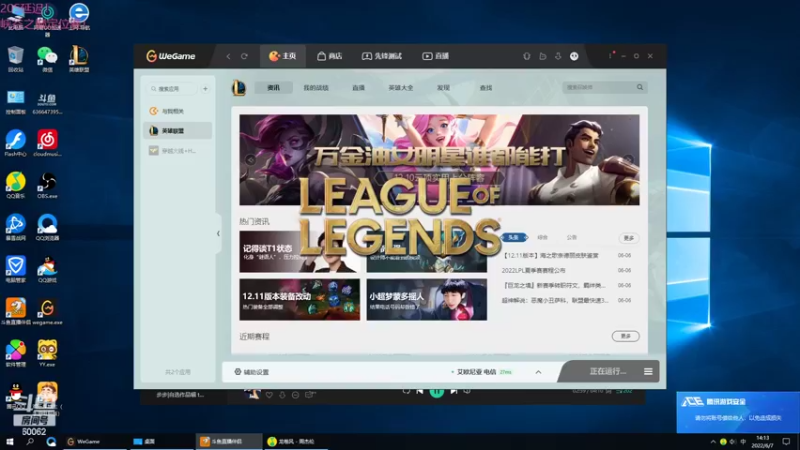Collapse the sidebar with the chevron handle
Viewport: 800px width, 450px height.
(218, 234)
